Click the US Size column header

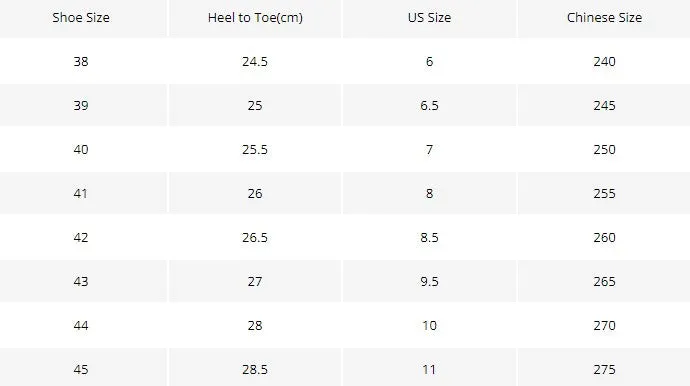(429, 18)
